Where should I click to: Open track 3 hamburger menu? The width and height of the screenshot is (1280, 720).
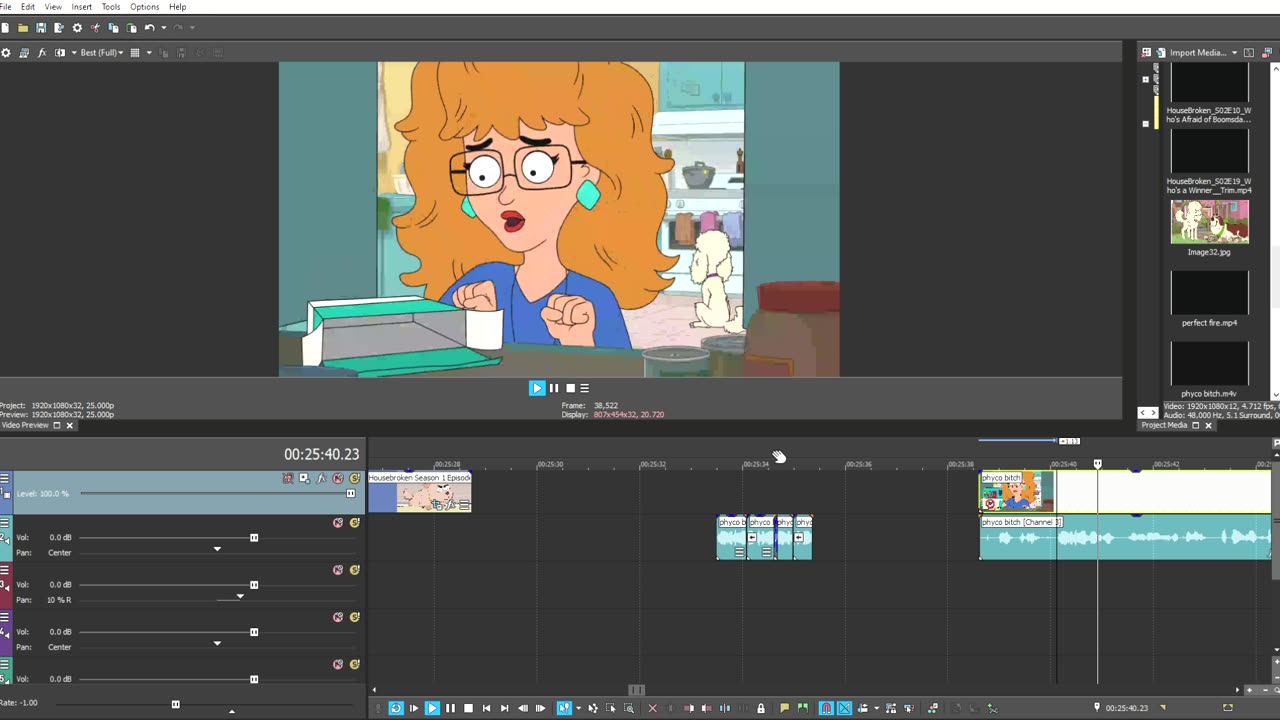click(5, 570)
